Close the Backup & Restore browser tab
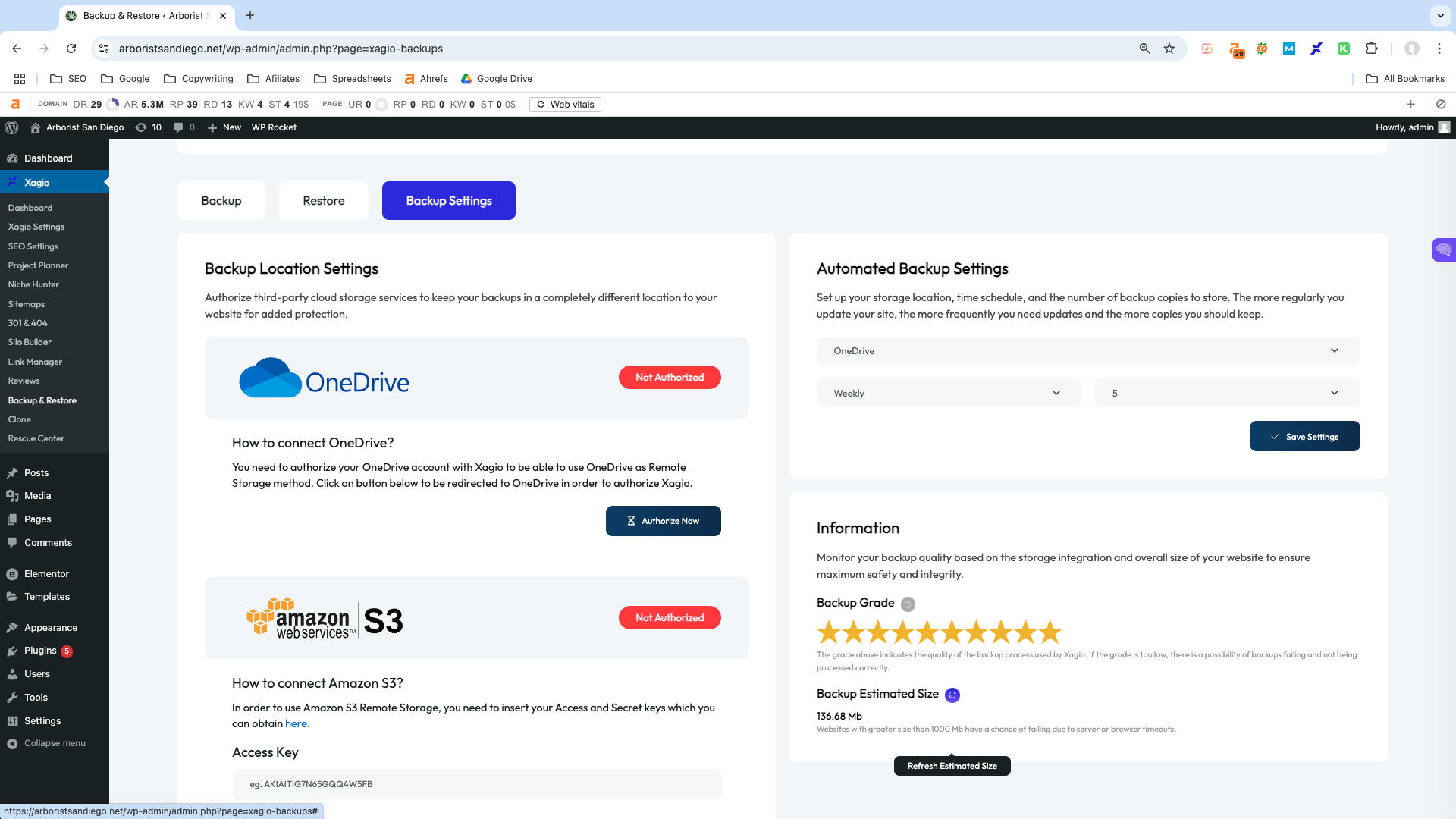Viewport: 1456px width, 819px height. coord(223,15)
